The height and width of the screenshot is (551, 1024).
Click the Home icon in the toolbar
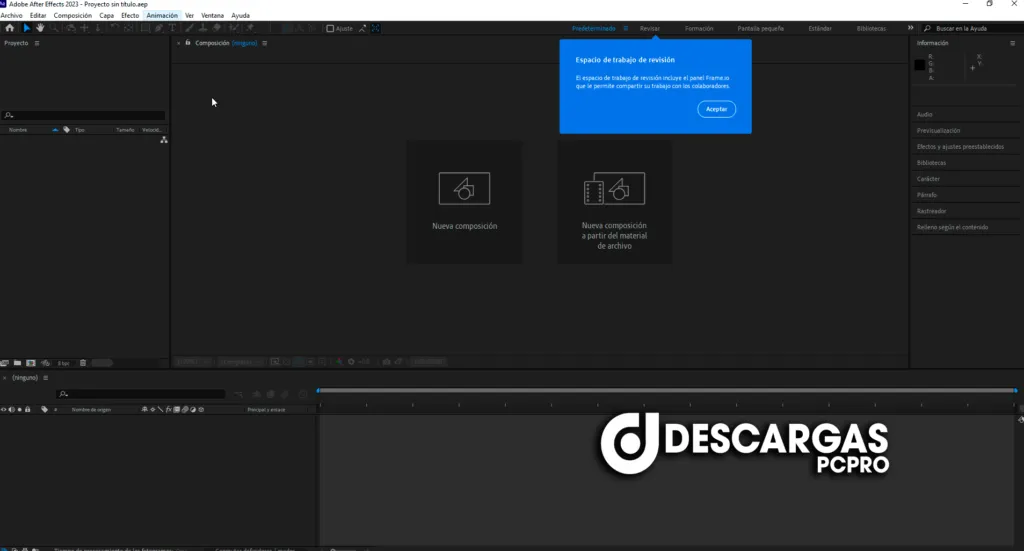[10, 28]
